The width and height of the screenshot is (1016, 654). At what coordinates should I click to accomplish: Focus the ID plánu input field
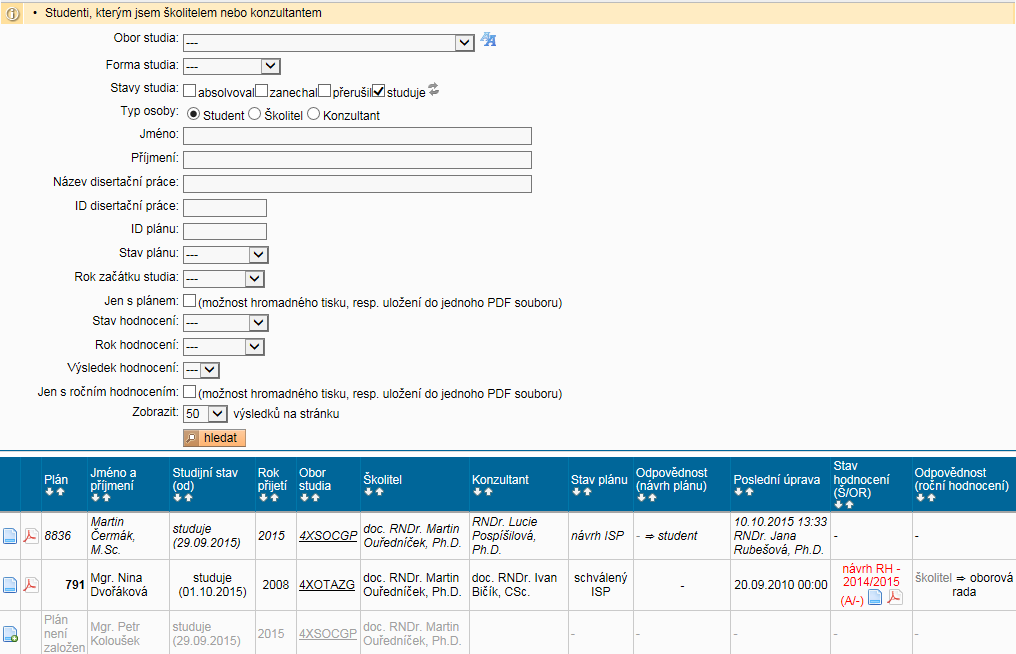pos(225,231)
